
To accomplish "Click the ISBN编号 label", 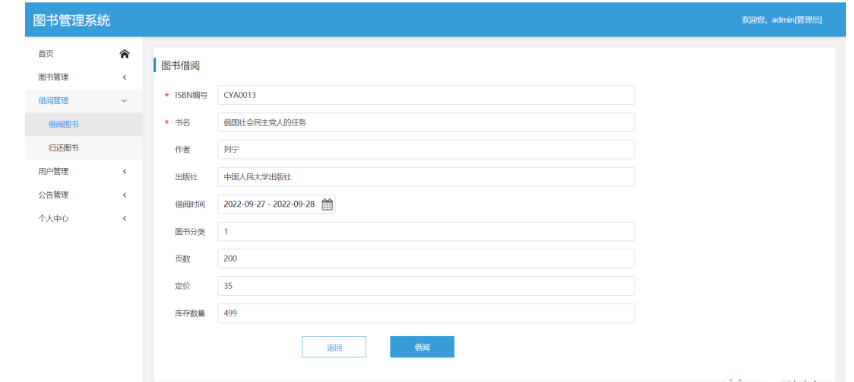I will pos(191,95).
